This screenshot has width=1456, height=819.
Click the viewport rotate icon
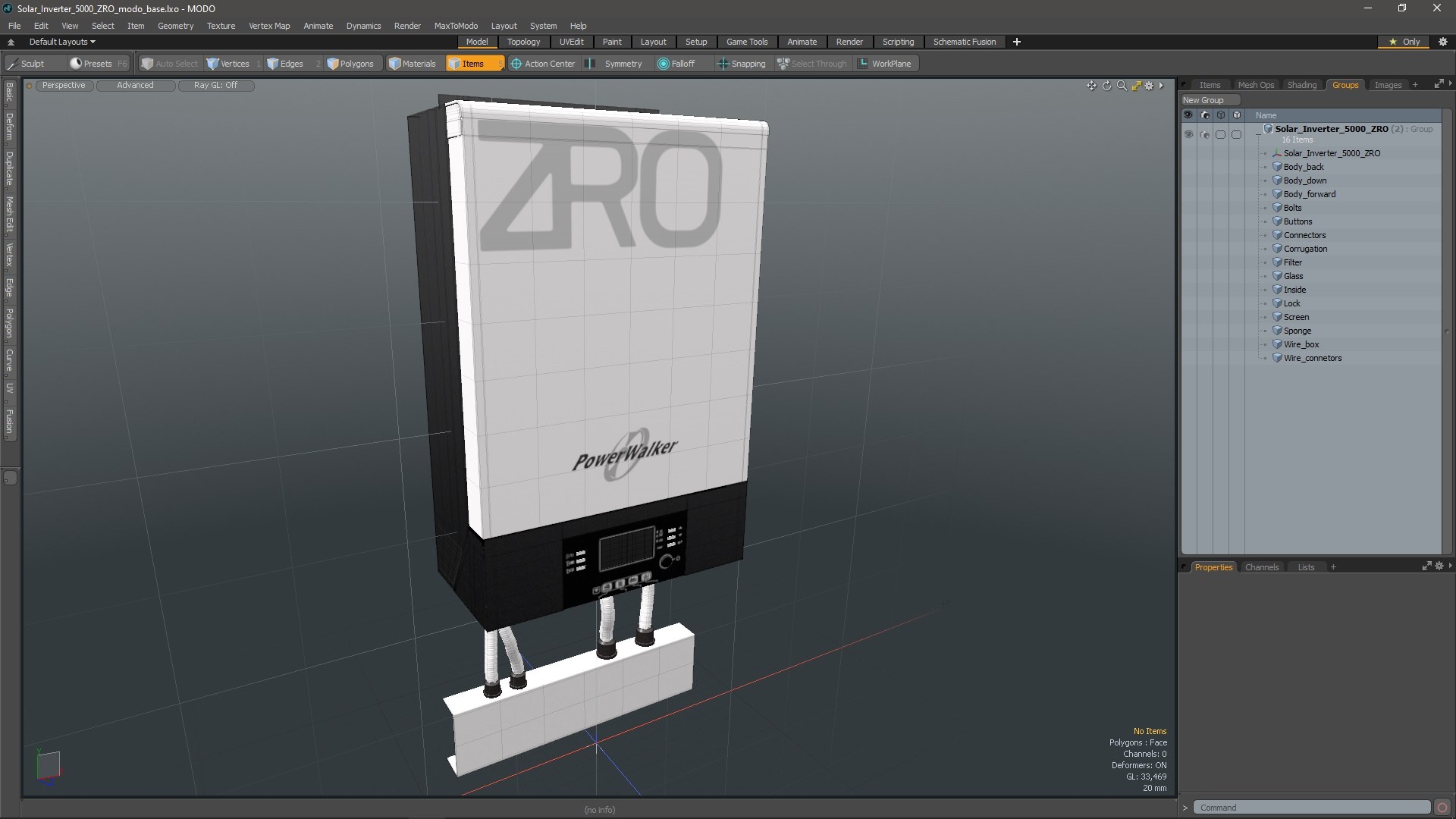pos(1106,86)
